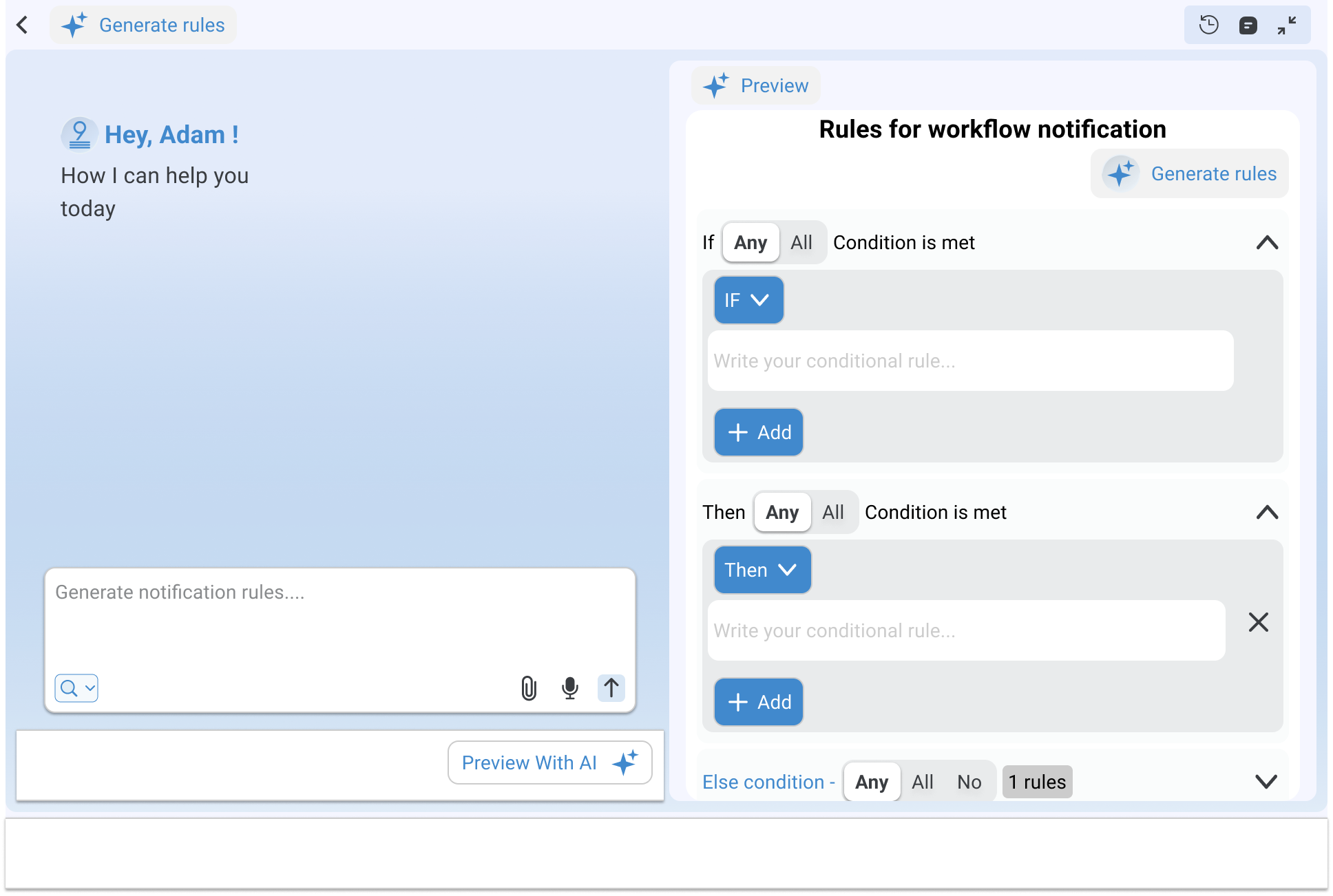Click the send arrow icon
Viewport: 1333px width, 896px height.
611,687
